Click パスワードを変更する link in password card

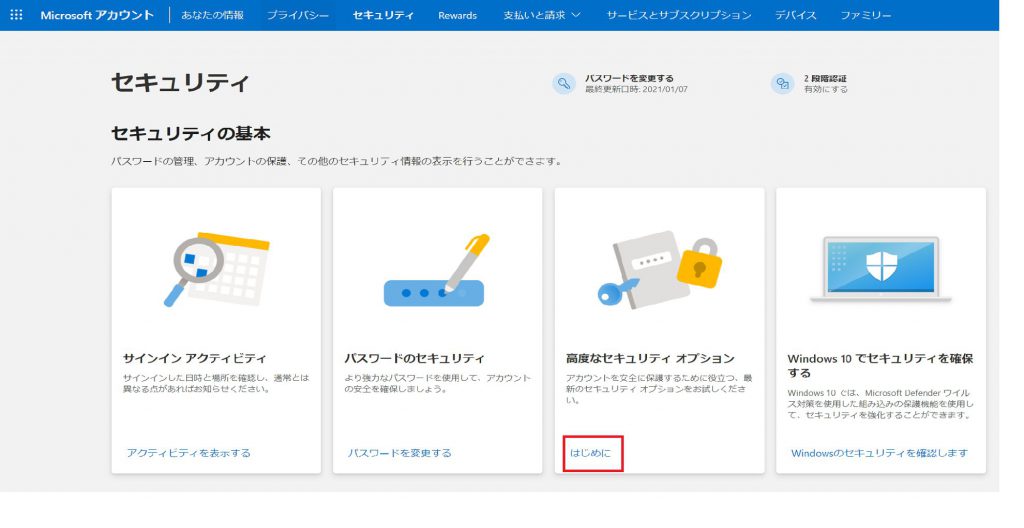(400, 453)
